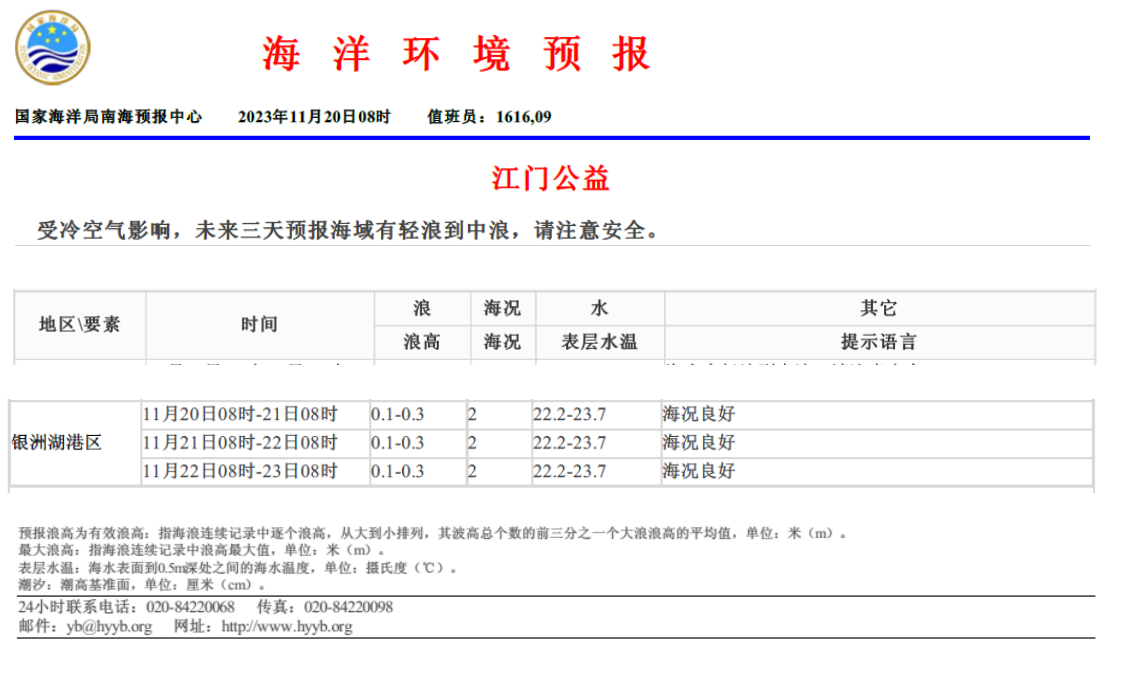Open the http://www.hyyb.org website link
Image resolution: width=1125 pixels, height=677 pixels.
click(286, 627)
